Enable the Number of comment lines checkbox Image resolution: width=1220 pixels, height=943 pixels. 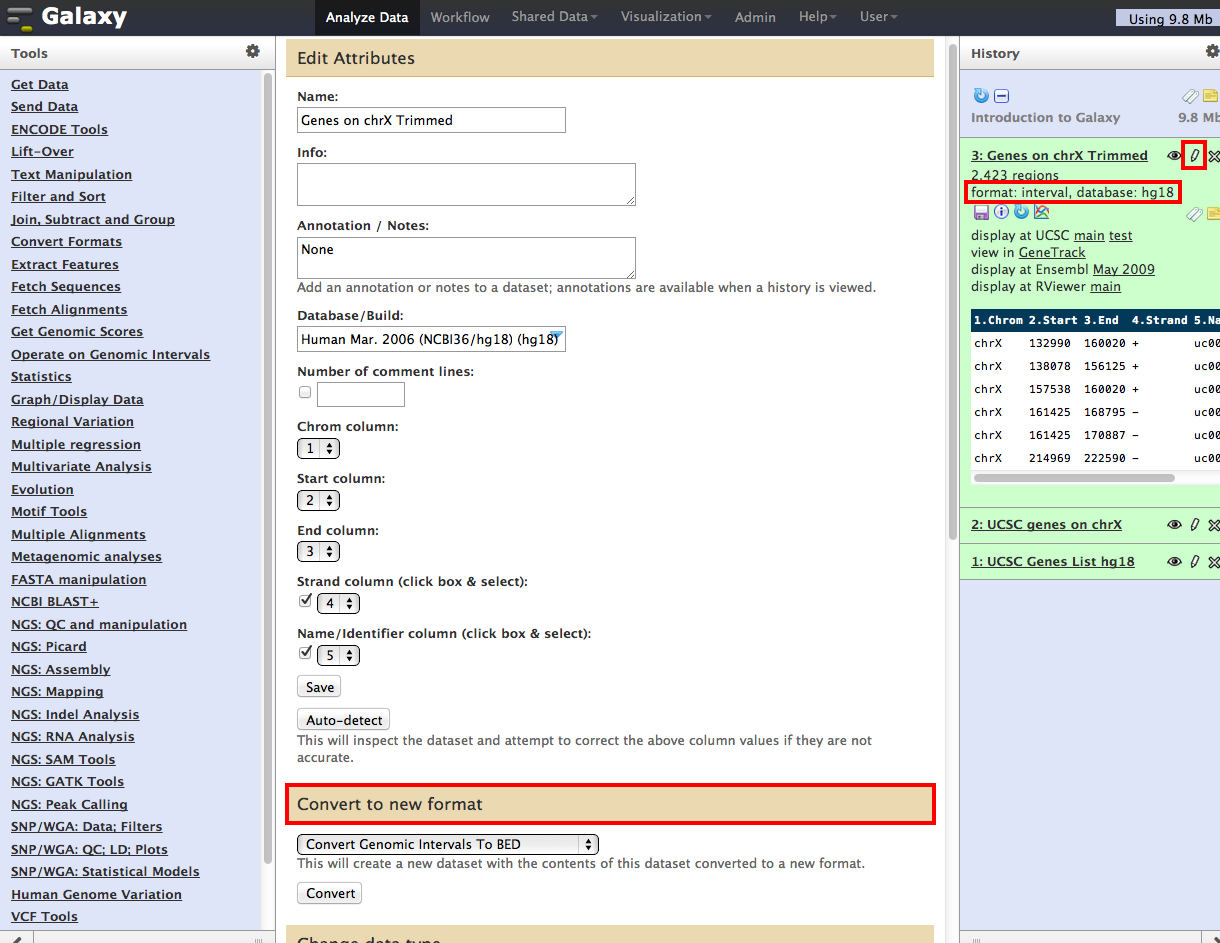coord(305,393)
